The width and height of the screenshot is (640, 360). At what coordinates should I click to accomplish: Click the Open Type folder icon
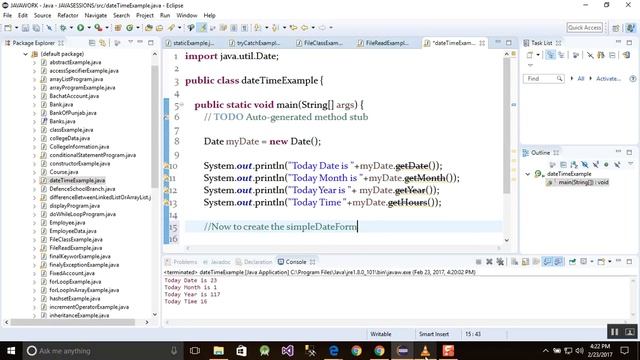coord(149,28)
